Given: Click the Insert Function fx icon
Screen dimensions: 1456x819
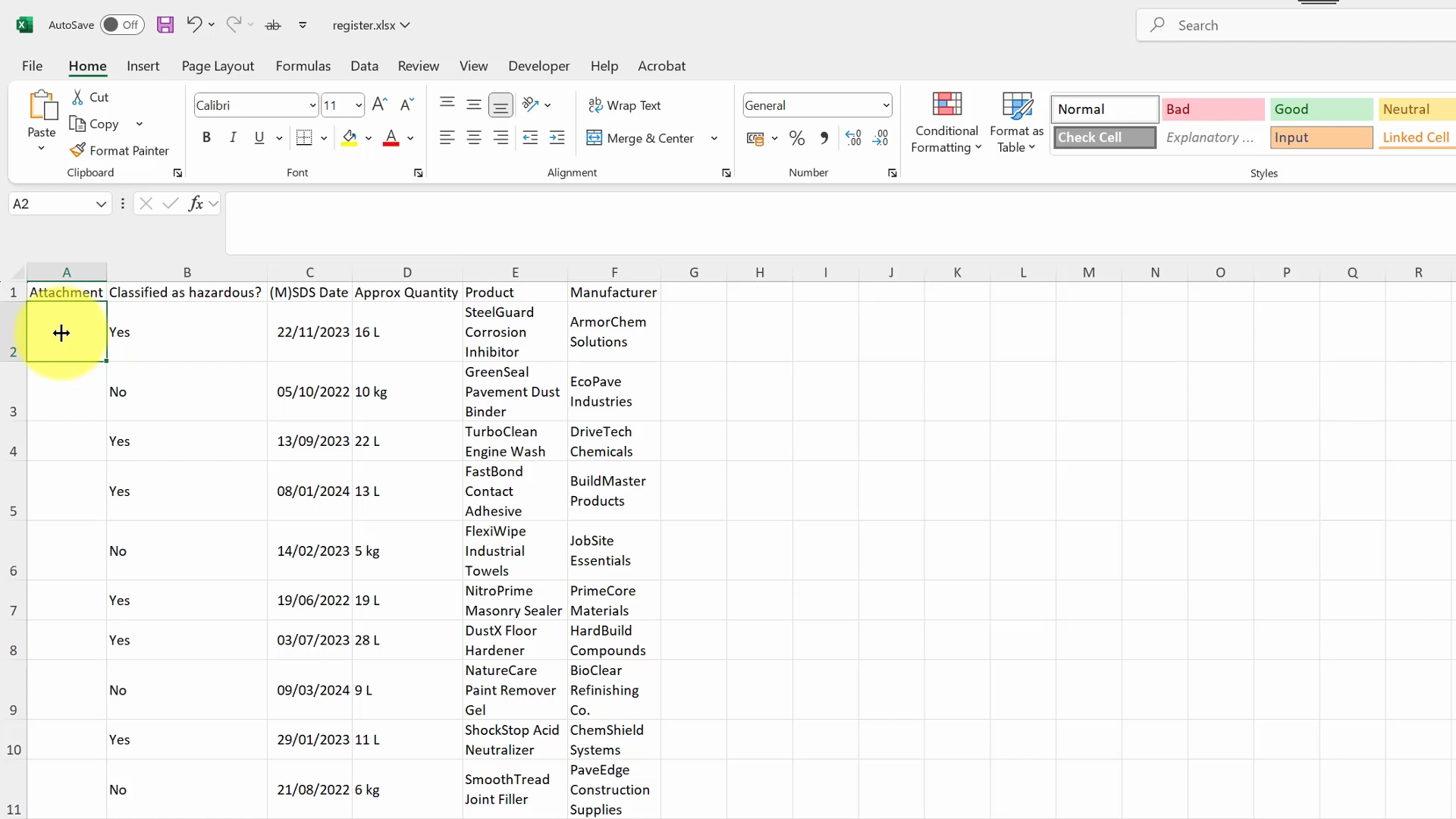Looking at the screenshot, I should pyautogui.click(x=196, y=203).
